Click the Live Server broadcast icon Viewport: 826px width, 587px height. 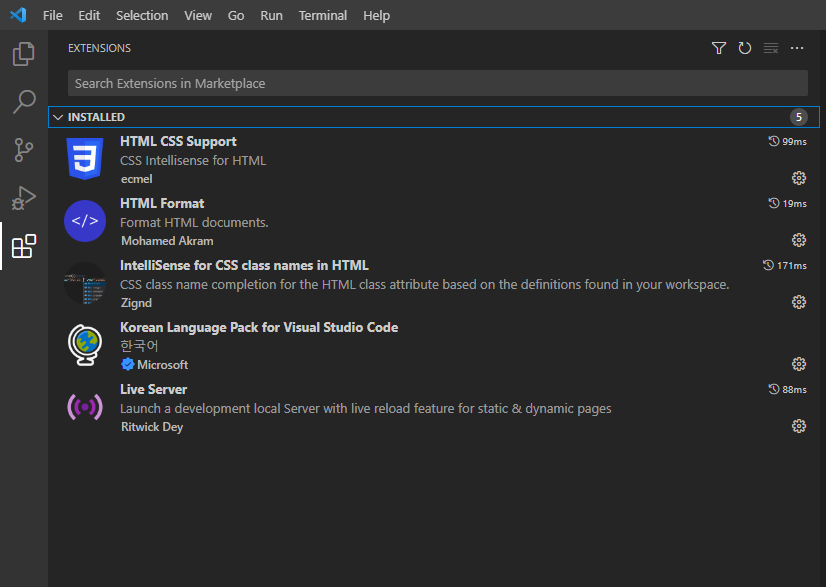(x=85, y=407)
